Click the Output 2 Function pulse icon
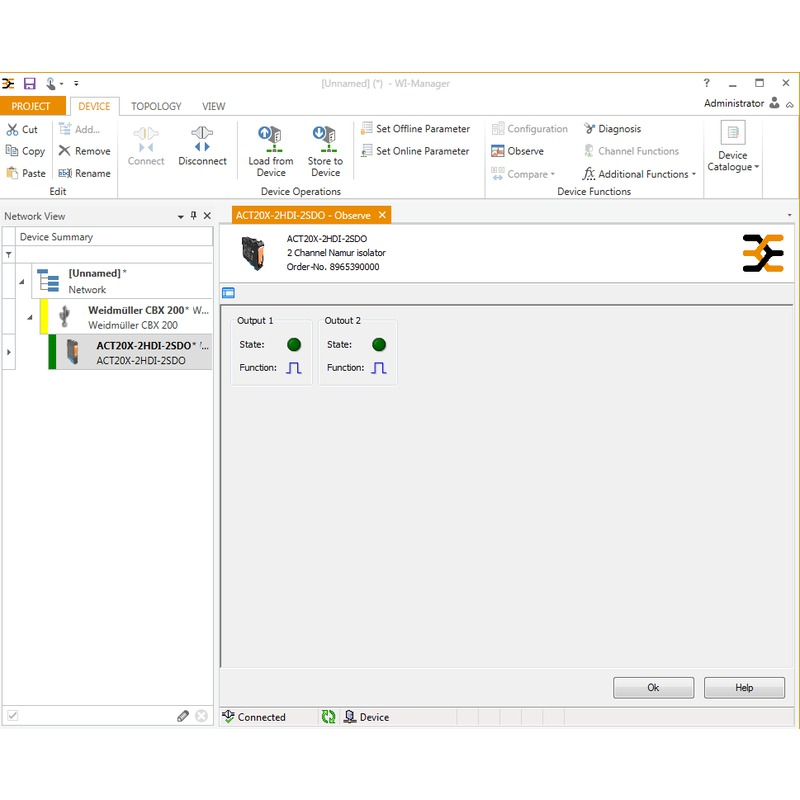Viewport: 800px width, 800px height. pos(379,368)
